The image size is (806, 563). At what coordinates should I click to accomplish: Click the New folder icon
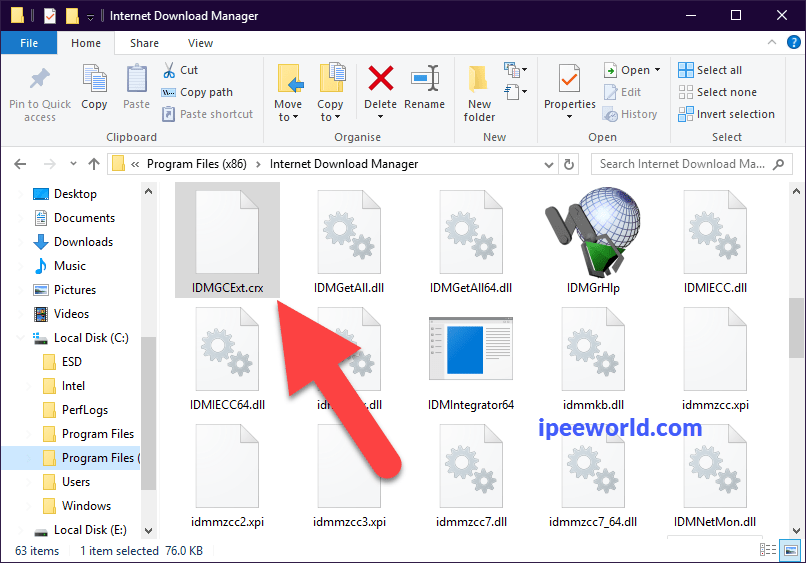479,82
